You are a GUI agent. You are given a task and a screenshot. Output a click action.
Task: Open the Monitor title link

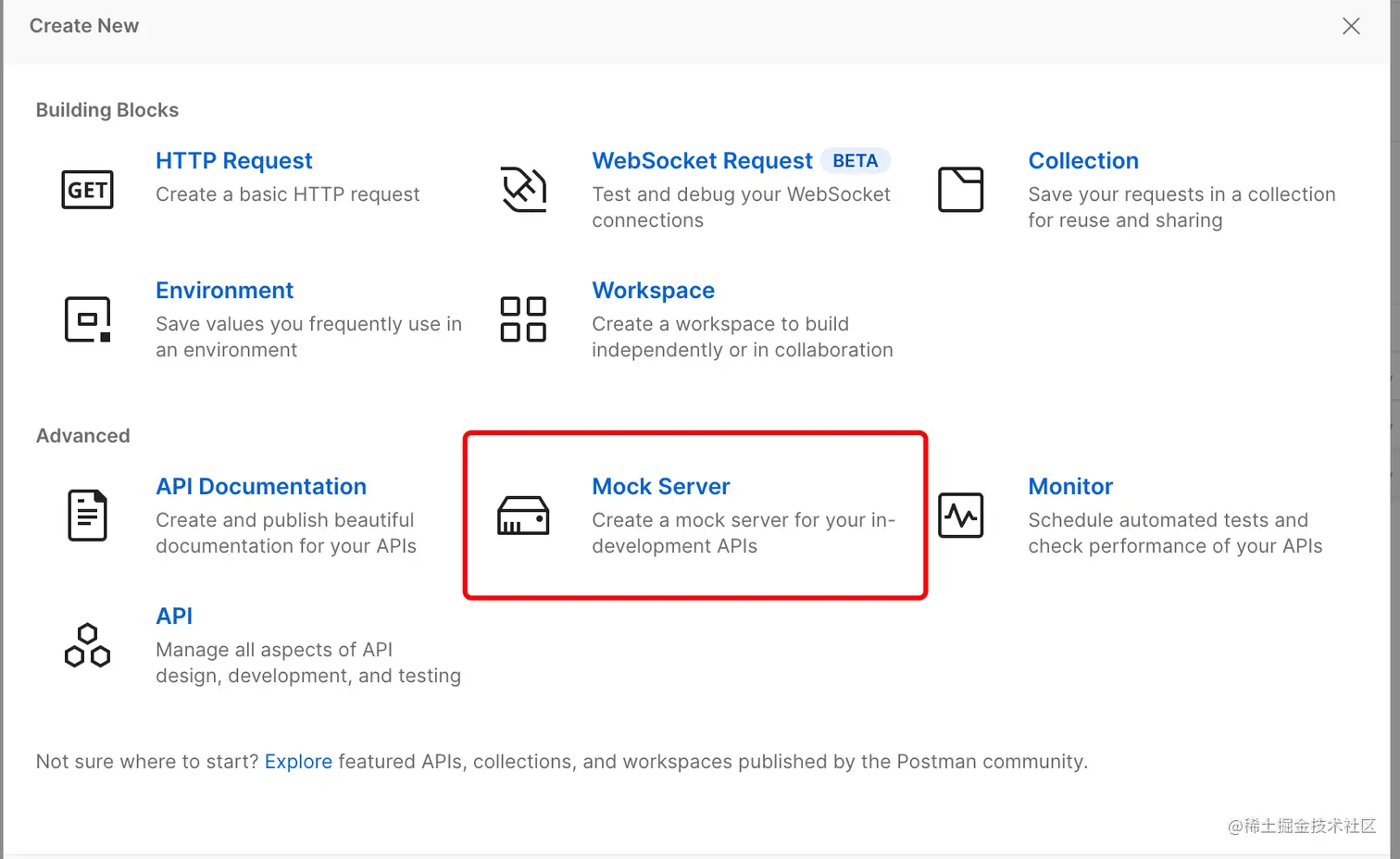pos(1070,487)
